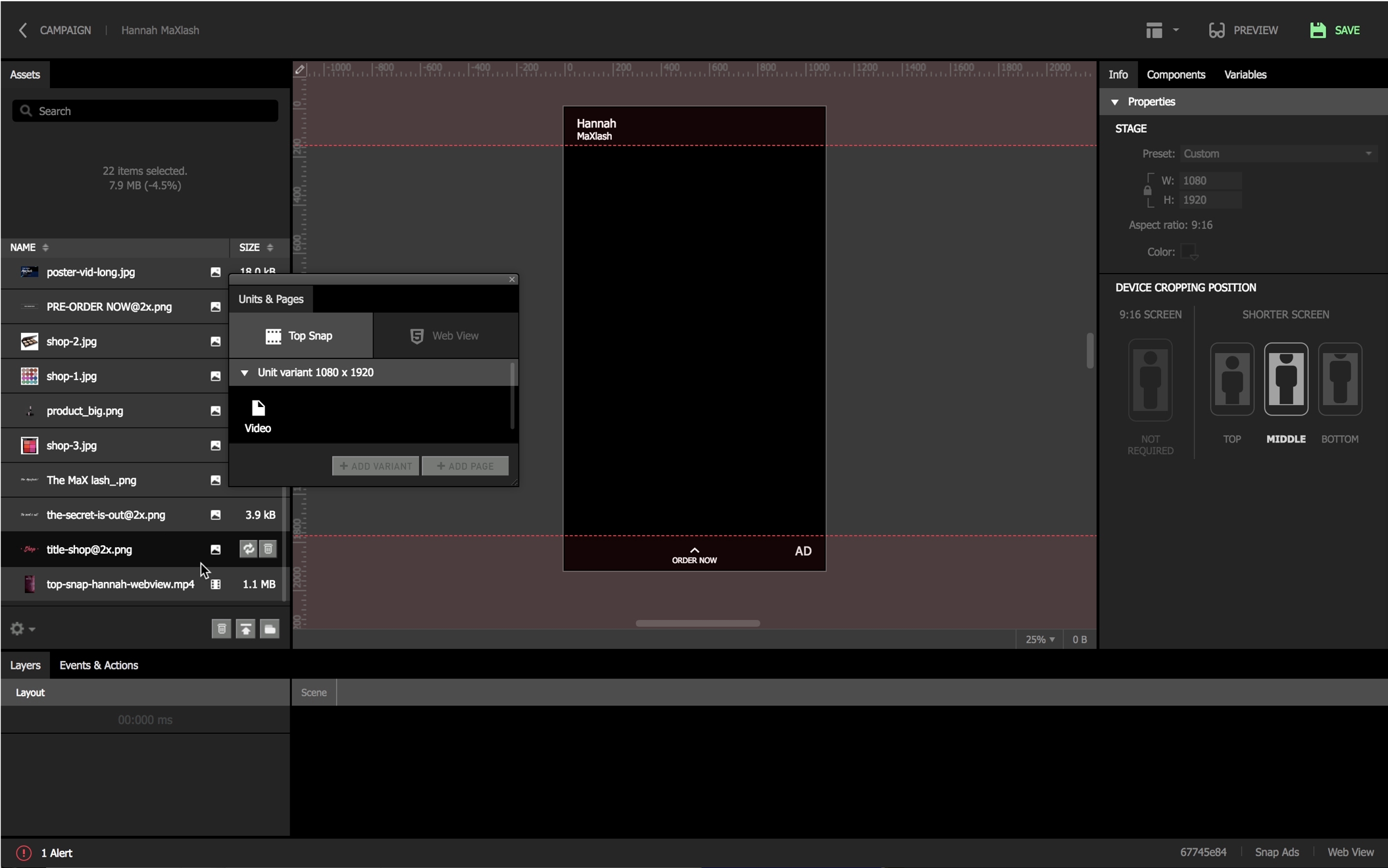Viewport: 1388px width, 868px height.
Task: Select the BOTTOM cropping position option
Action: (x=1339, y=379)
